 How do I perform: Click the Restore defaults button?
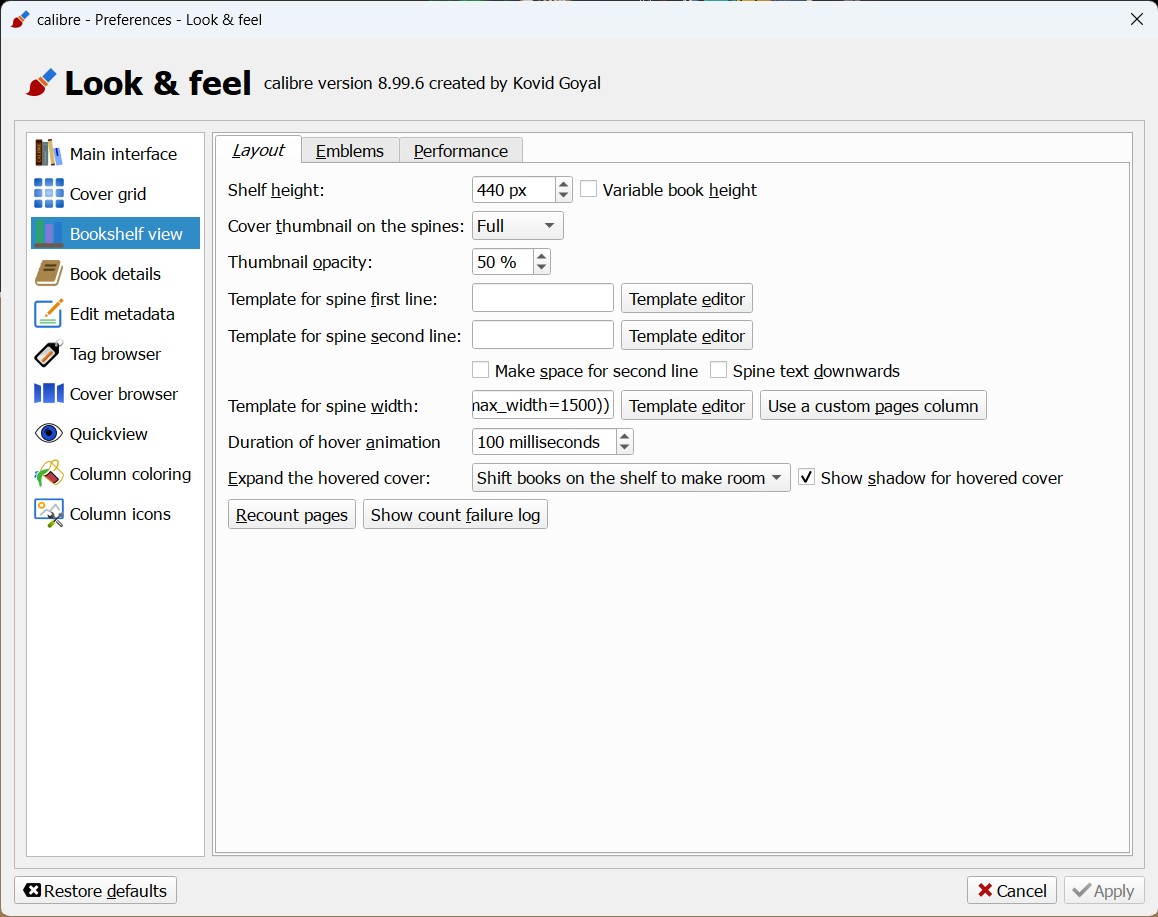pos(95,890)
